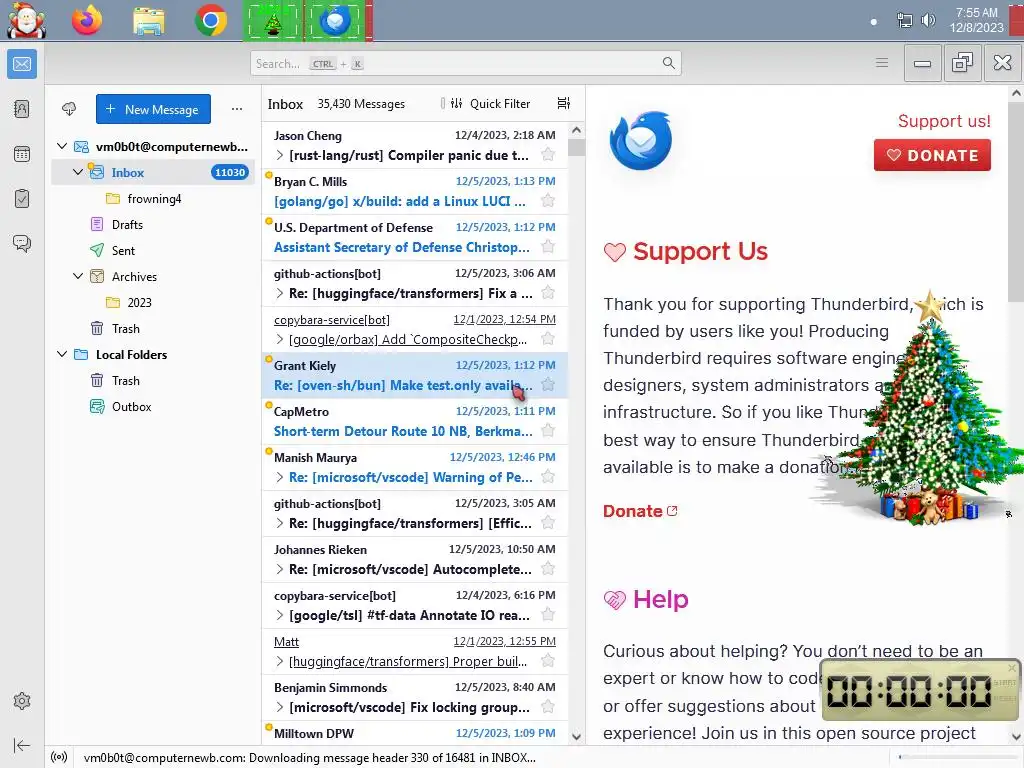Screen dimensions: 1024x768
Task: Expand the microsoft/vscode Warning thread
Action: (x=280, y=477)
